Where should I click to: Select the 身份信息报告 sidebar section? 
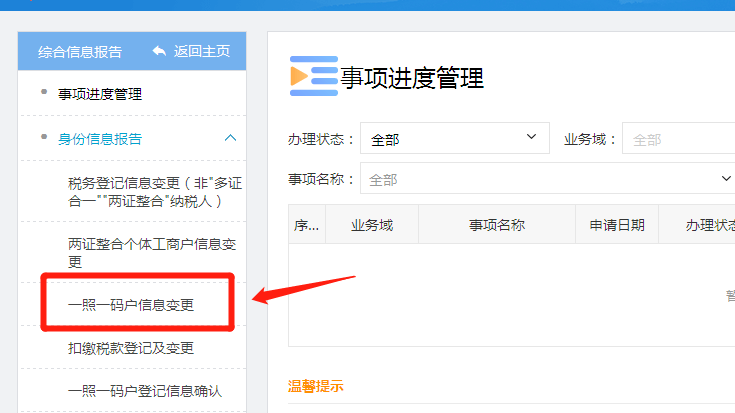[99, 139]
